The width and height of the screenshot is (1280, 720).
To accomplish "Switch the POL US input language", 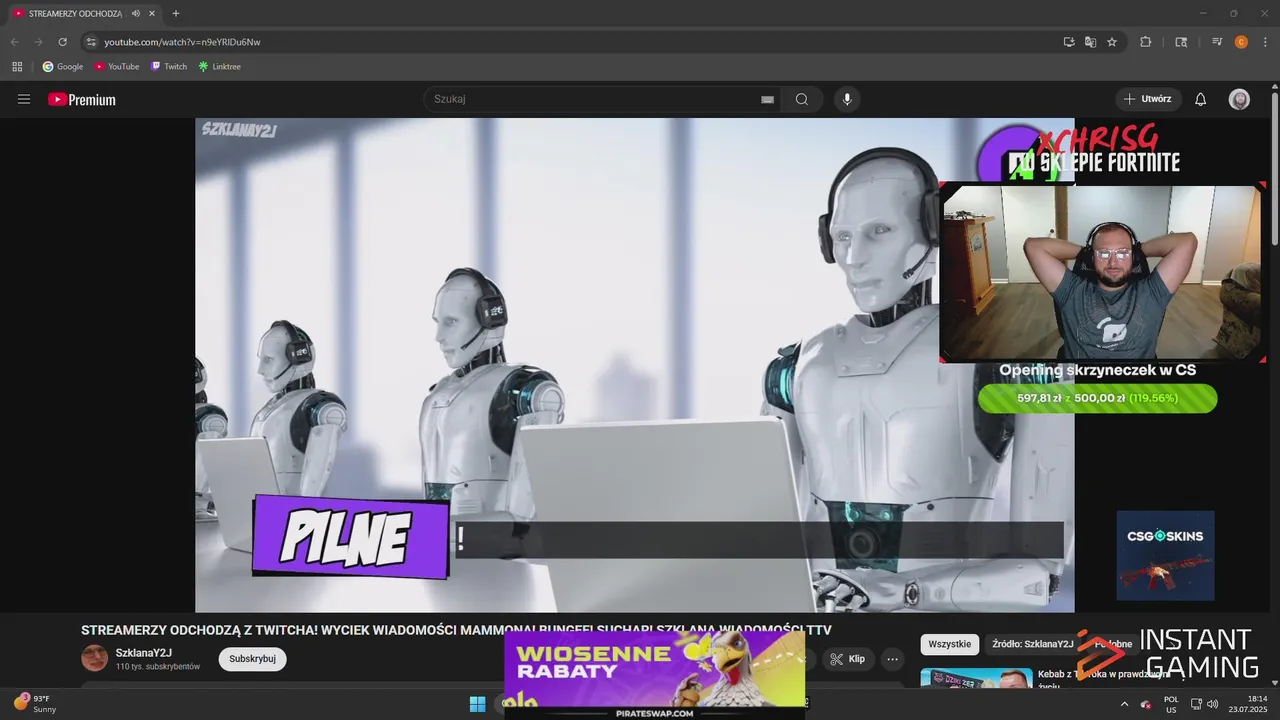I will tap(1171, 704).
